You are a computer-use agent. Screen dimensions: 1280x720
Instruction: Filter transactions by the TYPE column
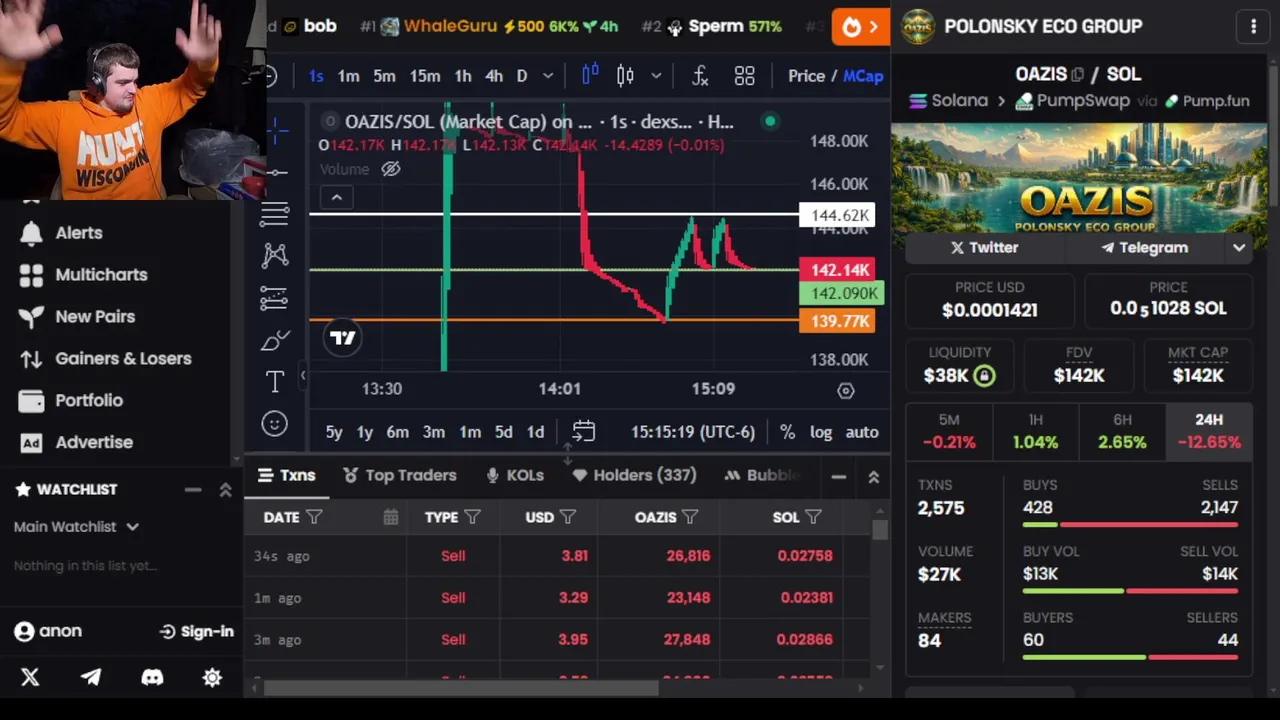472,517
